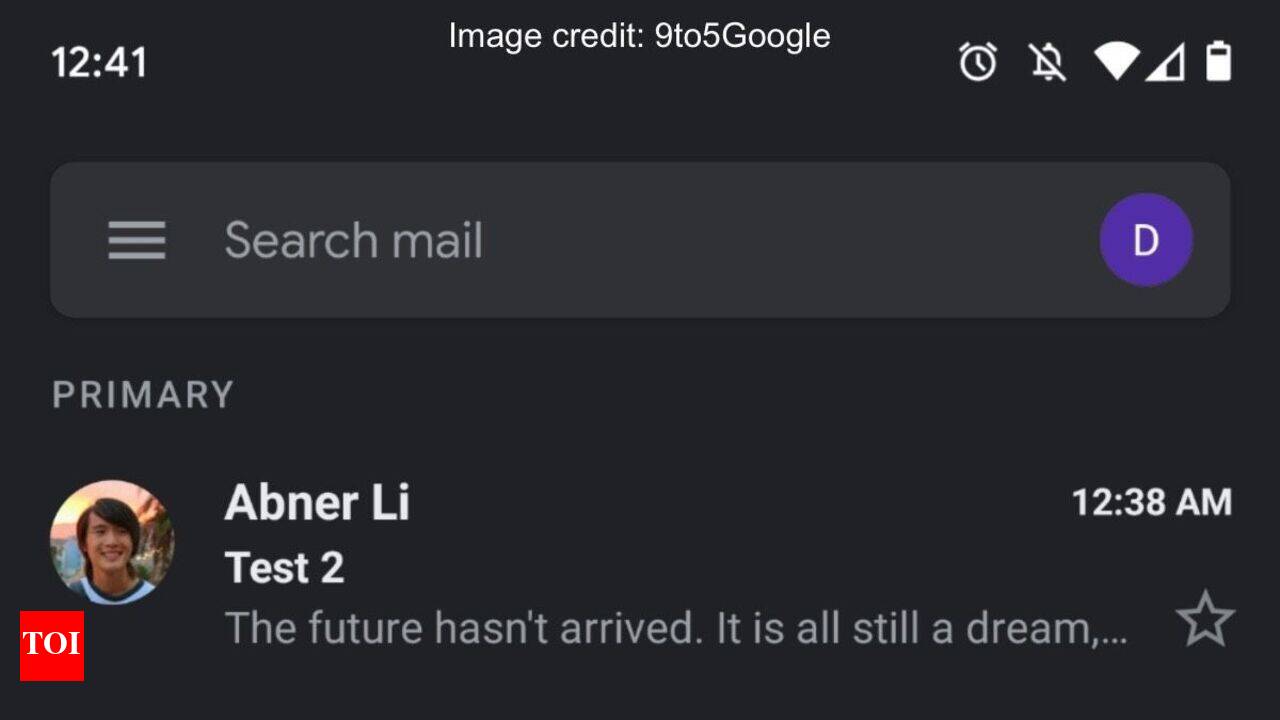Tap the muted notifications bell icon

click(x=1047, y=63)
